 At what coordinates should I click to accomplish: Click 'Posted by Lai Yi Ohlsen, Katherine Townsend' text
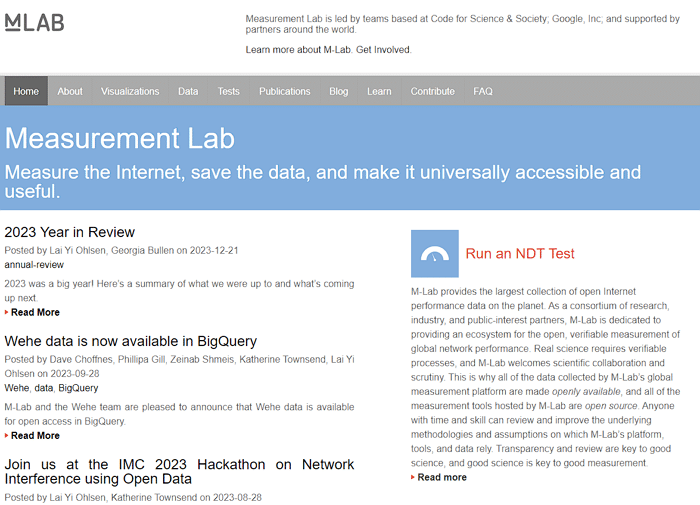(100, 497)
